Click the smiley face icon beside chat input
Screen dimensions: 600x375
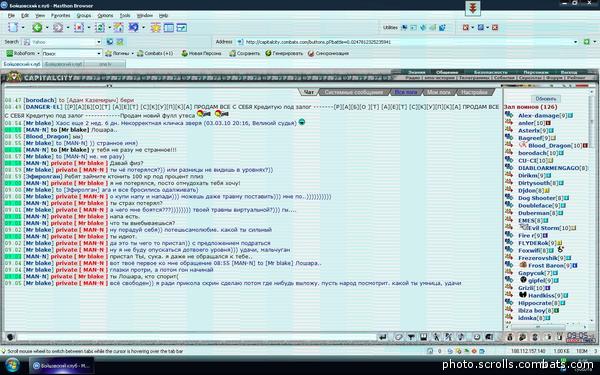pos(10,337)
